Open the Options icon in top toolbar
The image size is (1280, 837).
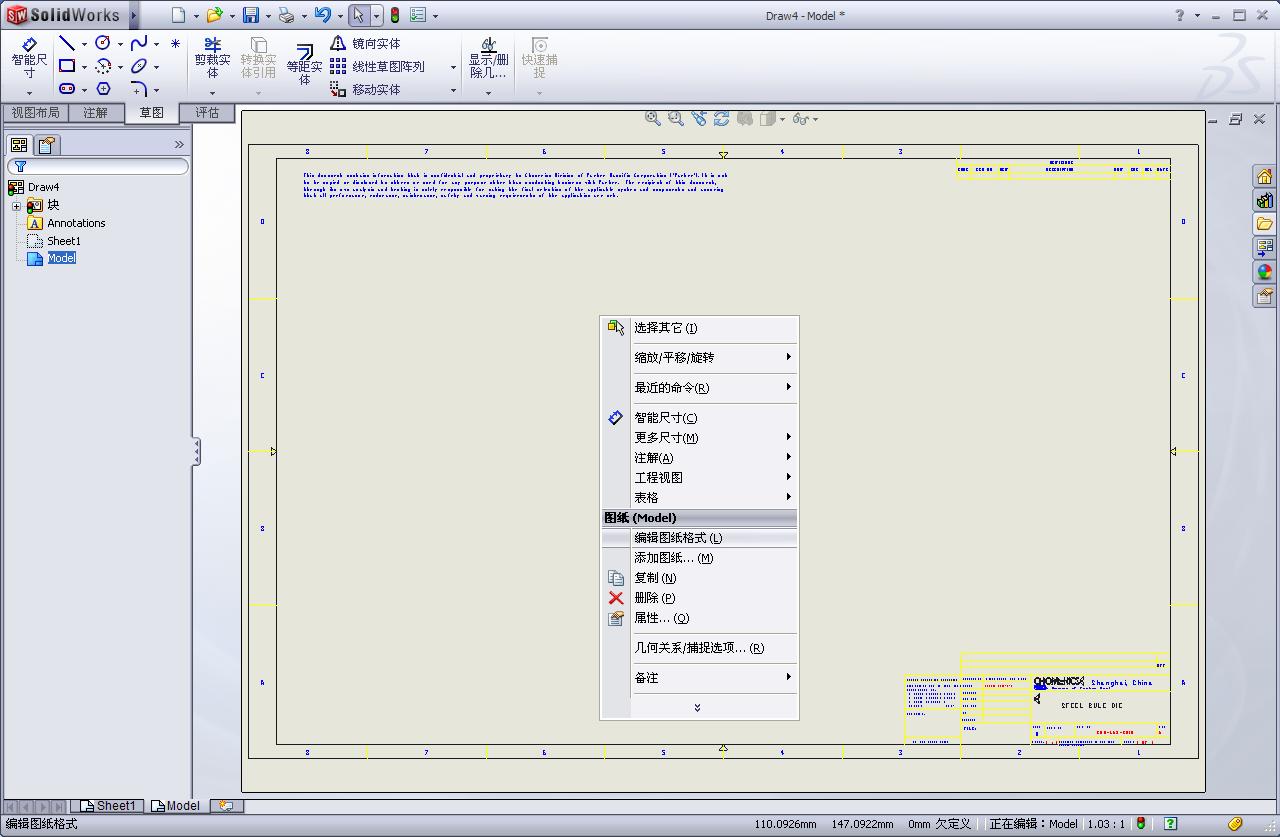pos(418,15)
